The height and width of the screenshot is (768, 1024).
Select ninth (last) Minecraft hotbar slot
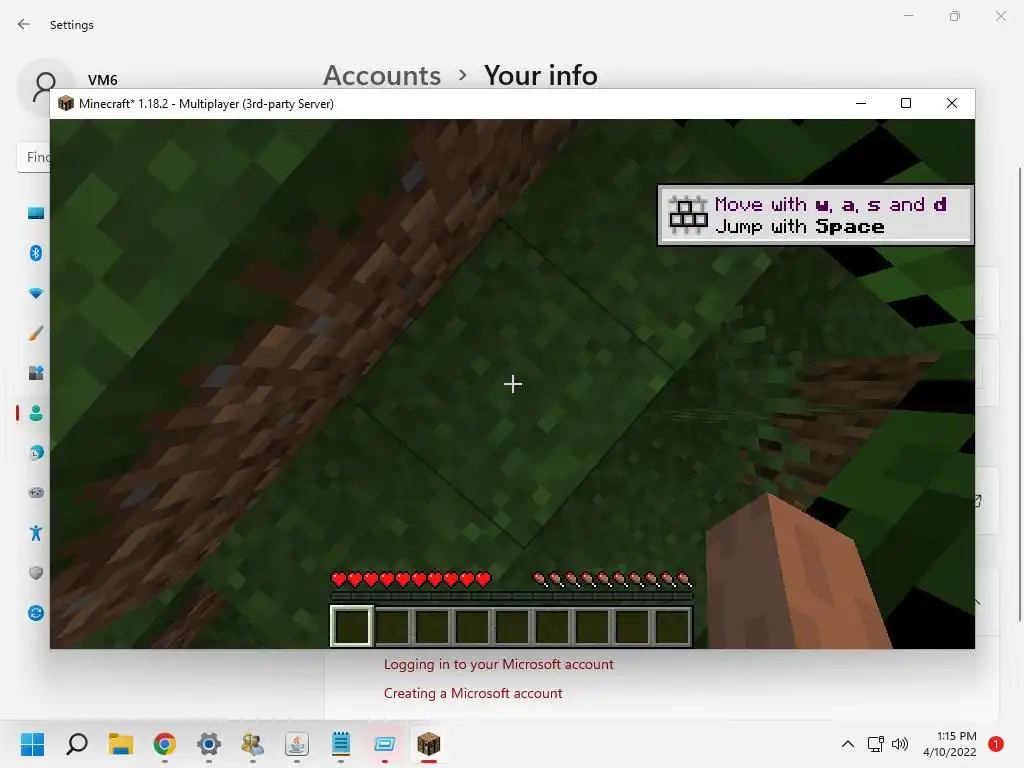pyautogui.click(x=672, y=627)
